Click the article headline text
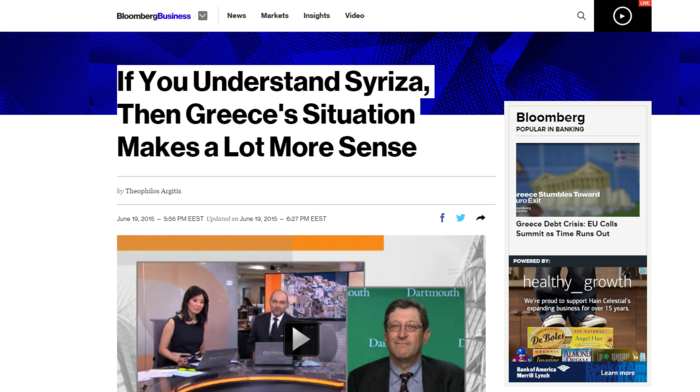 273,114
